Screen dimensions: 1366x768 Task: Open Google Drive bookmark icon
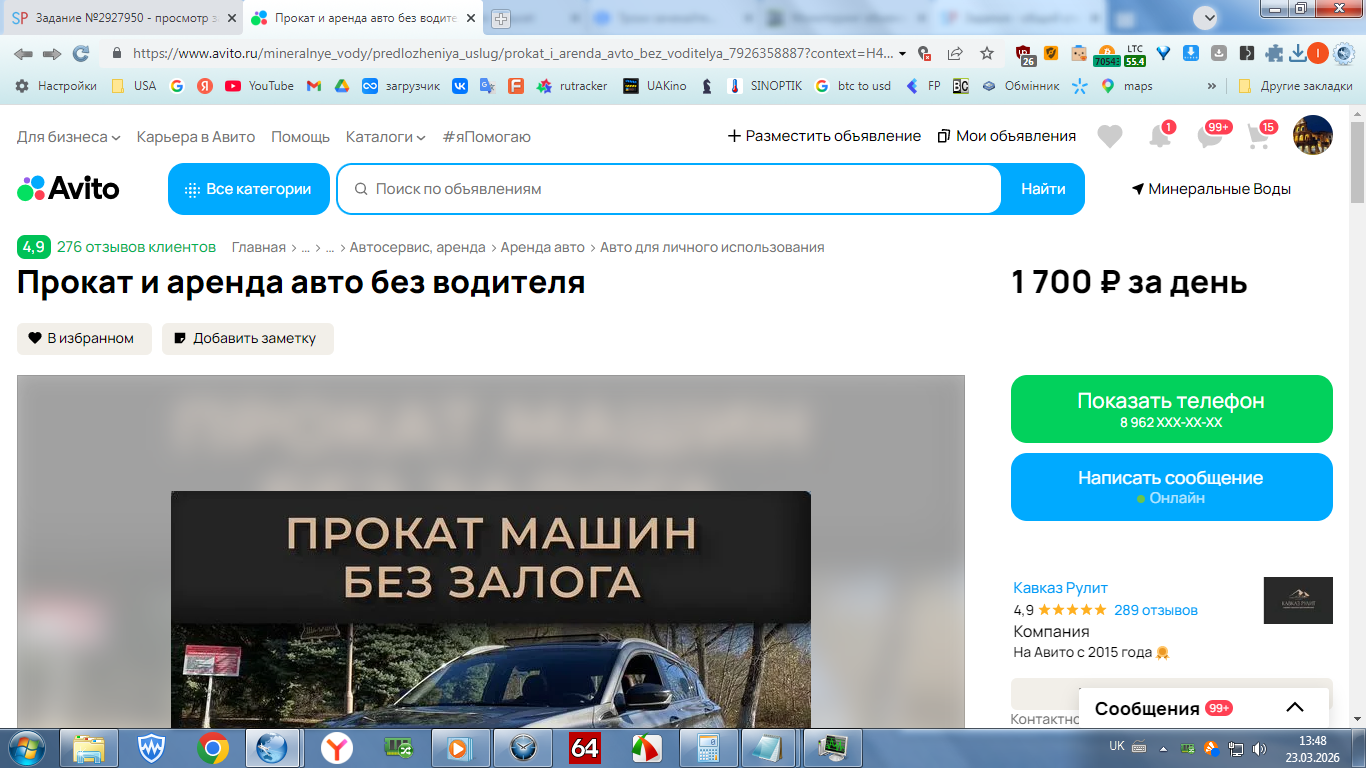(x=341, y=86)
